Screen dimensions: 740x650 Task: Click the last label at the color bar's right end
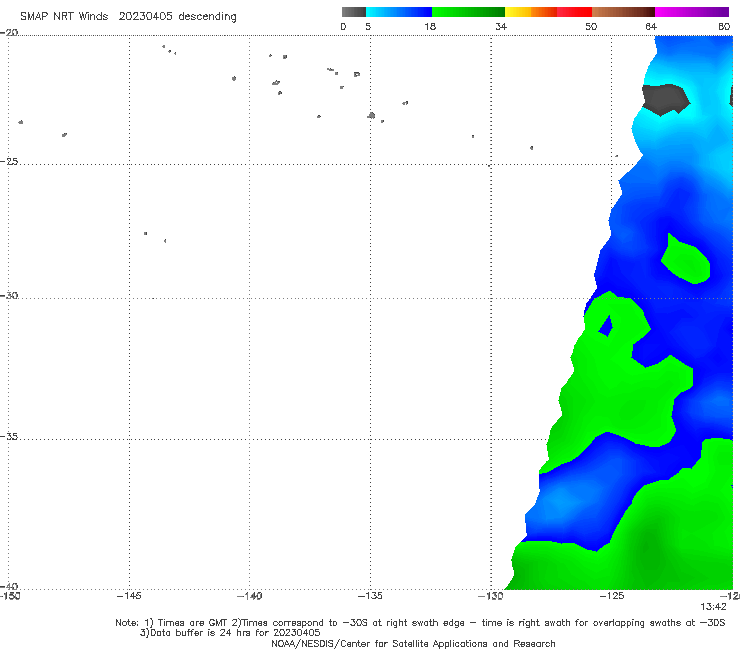coord(724,26)
